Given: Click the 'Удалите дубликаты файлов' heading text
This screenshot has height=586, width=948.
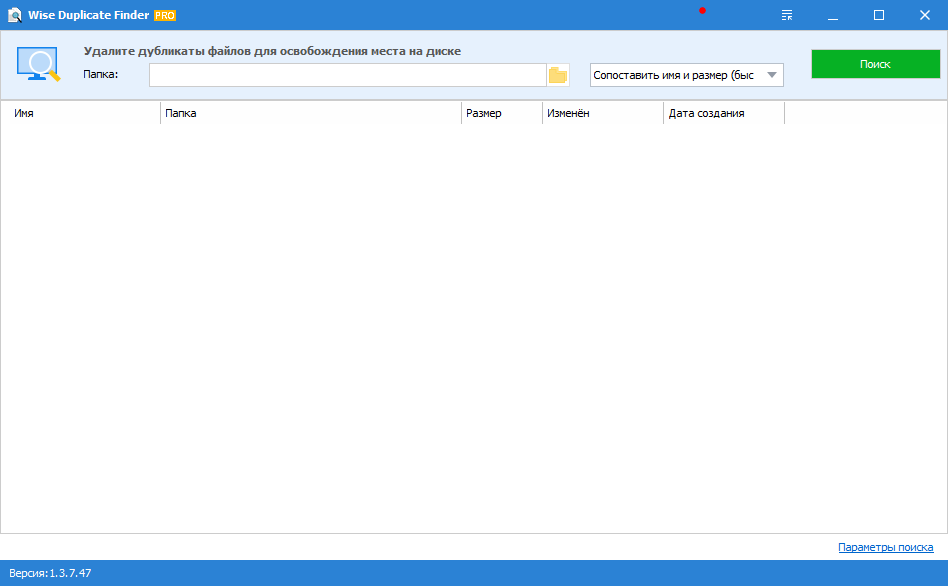Looking at the screenshot, I should click(272, 51).
